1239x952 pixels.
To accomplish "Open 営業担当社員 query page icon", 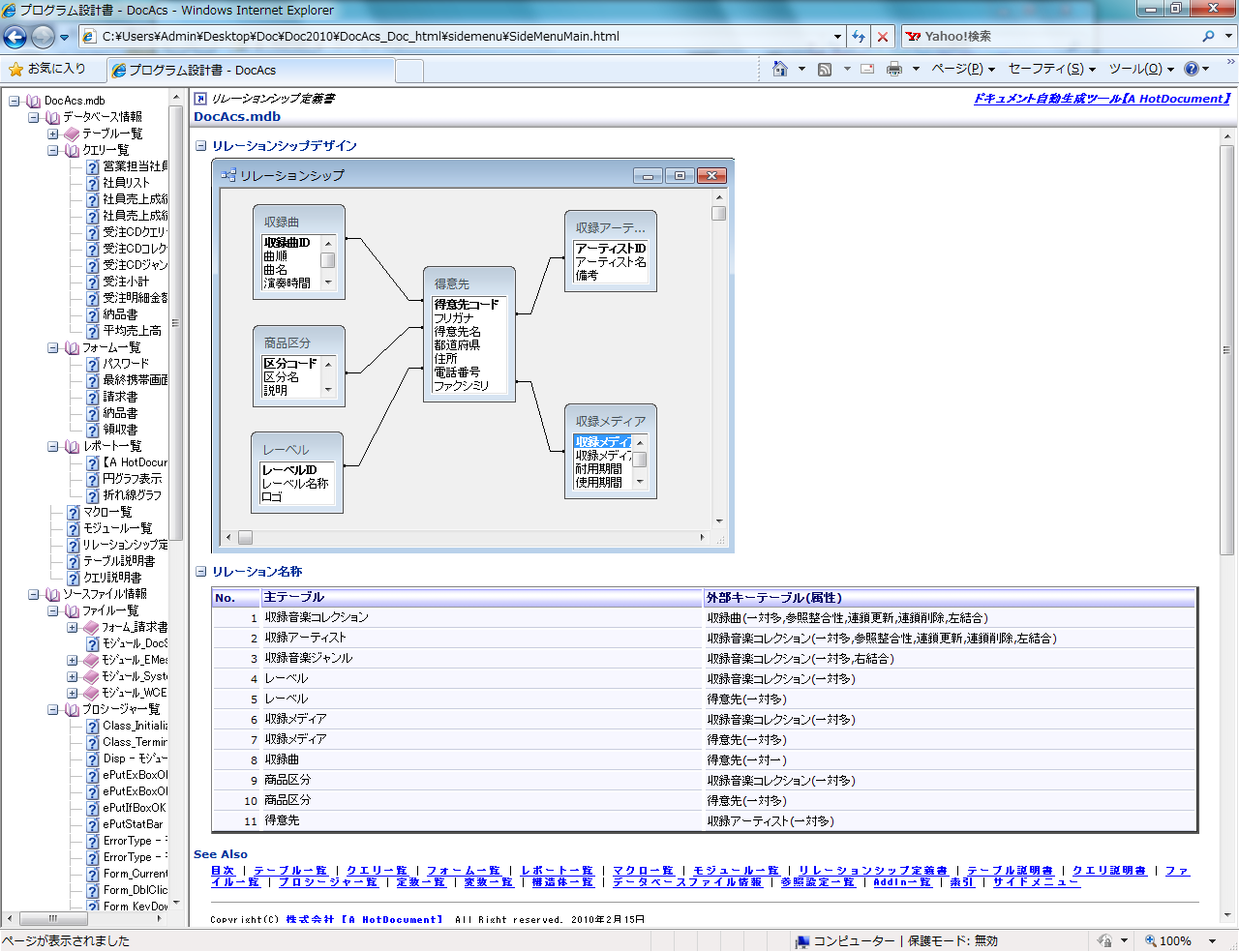I will [x=93, y=166].
